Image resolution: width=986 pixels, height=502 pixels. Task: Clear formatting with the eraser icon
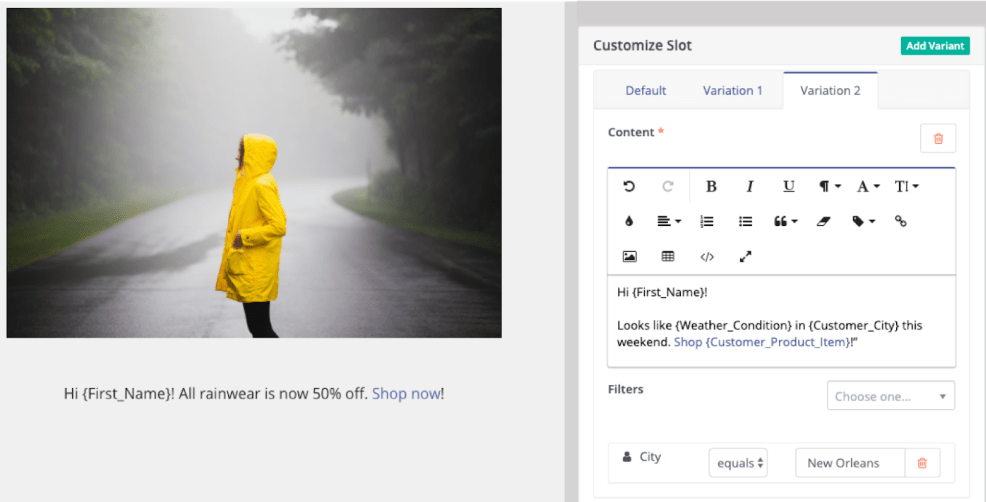(823, 222)
